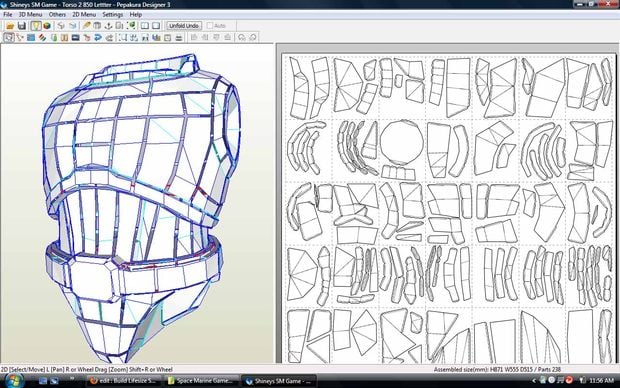Click the anchor icon in the top toolbar
The width and height of the screenshot is (620, 388).
tap(108, 26)
